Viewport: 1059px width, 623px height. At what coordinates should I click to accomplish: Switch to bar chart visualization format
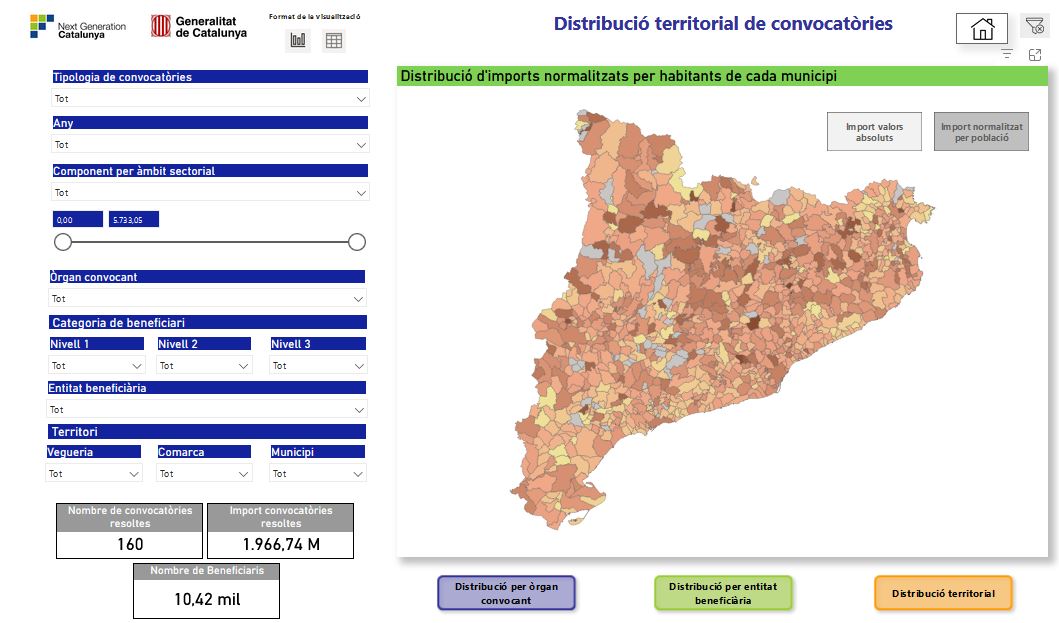tap(298, 40)
